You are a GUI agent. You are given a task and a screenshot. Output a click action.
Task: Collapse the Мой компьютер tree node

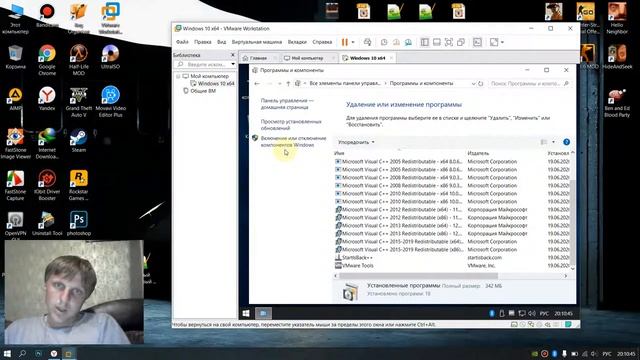click(x=178, y=76)
